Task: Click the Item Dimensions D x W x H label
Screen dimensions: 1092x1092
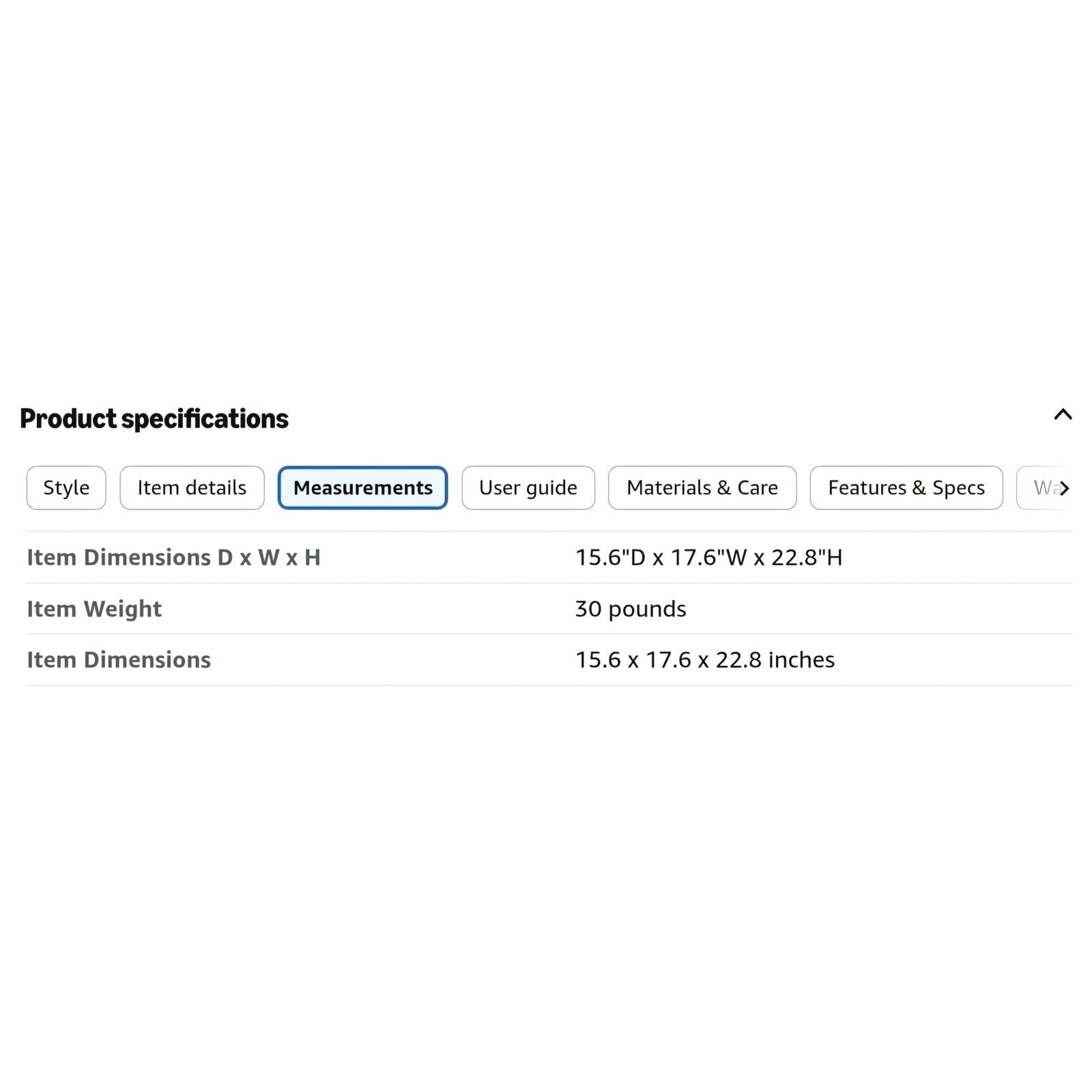Action: (x=173, y=558)
